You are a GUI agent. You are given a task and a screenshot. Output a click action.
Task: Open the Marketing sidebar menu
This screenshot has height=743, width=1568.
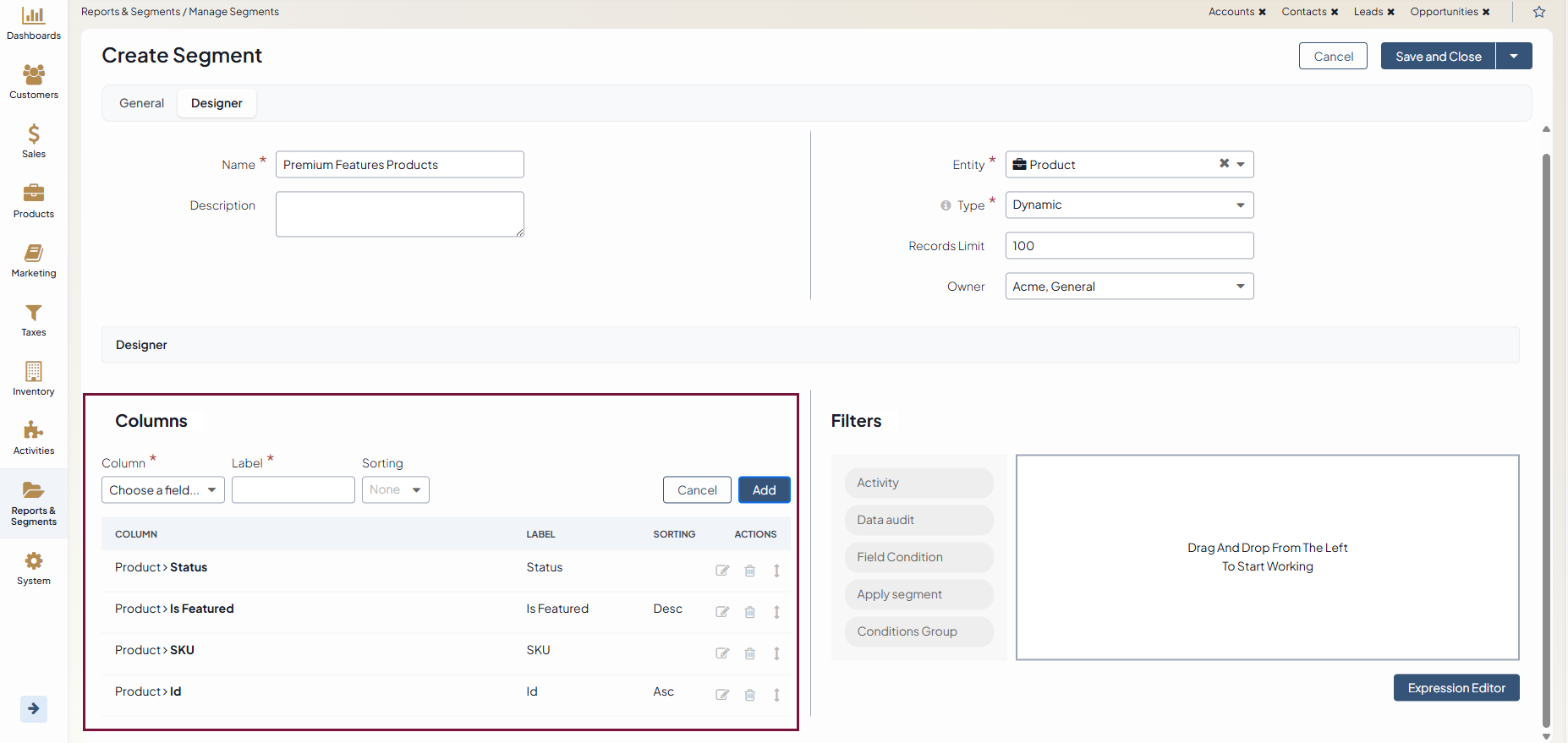[34, 260]
